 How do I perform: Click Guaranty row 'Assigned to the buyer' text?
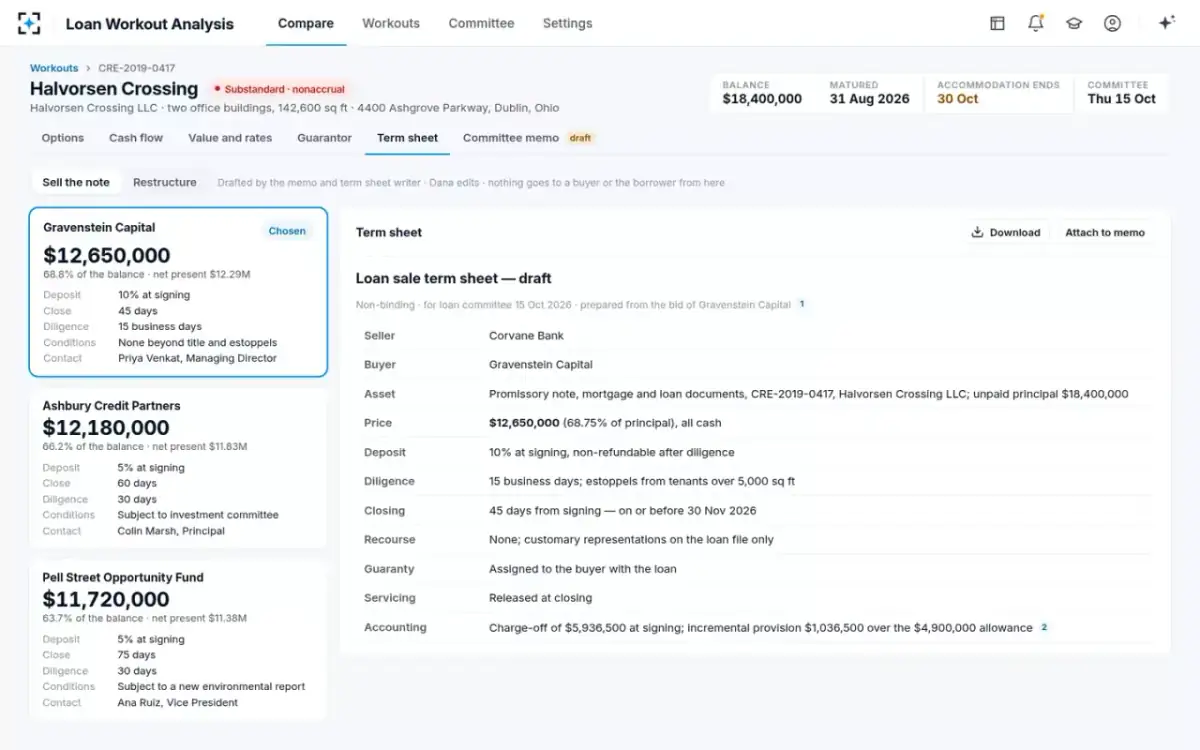tap(583, 569)
